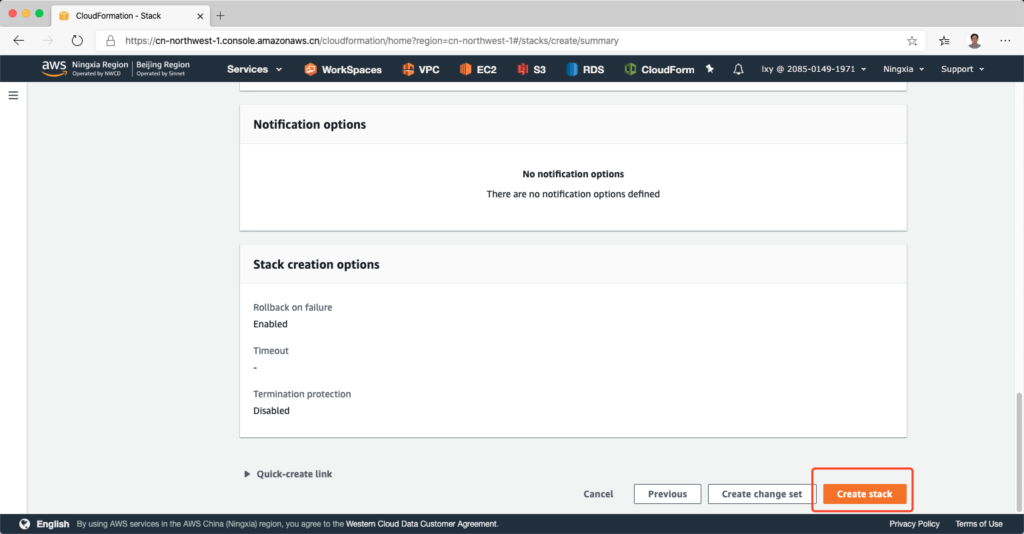Image resolution: width=1024 pixels, height=534 pixels.
Task: Click the Previous button
Action: click(x=667, y=494)
